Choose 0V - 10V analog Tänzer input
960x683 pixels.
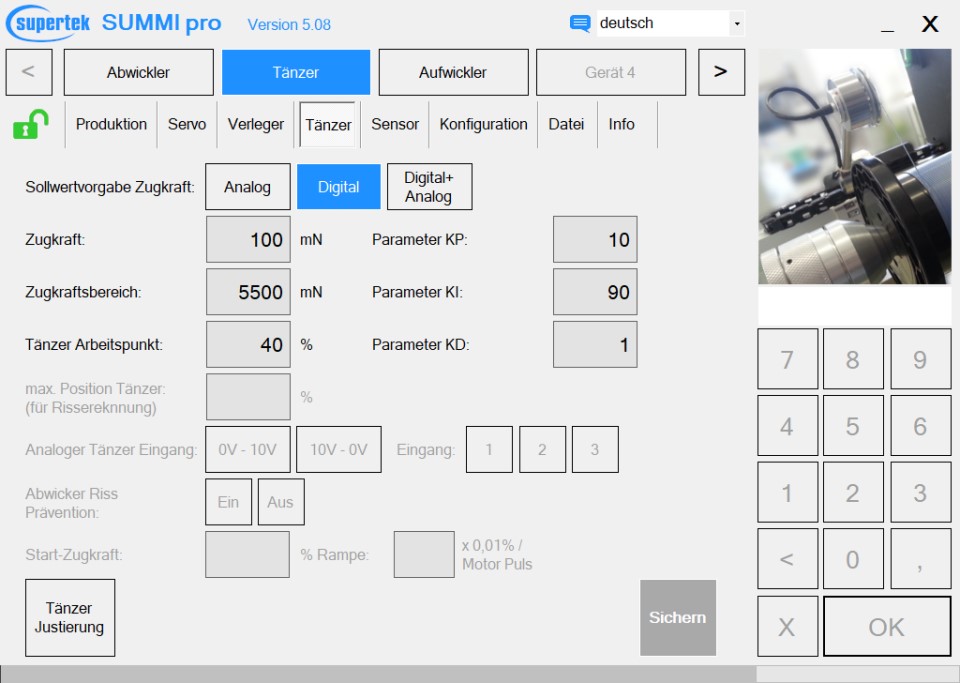(x=247, y=450)
